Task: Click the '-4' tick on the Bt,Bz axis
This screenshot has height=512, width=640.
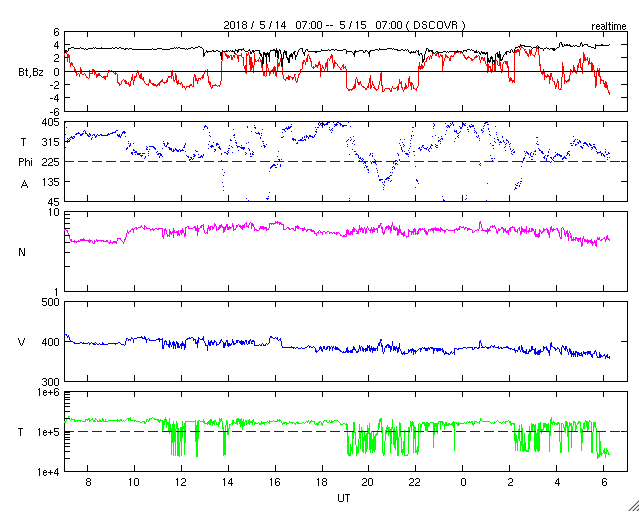Action: coord(55,98)
